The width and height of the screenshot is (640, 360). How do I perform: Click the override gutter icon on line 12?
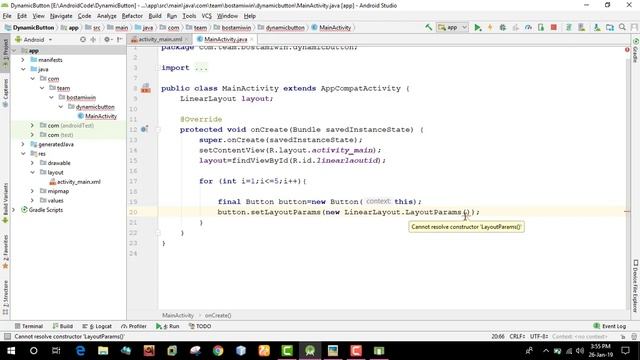(x=144, y=129)
